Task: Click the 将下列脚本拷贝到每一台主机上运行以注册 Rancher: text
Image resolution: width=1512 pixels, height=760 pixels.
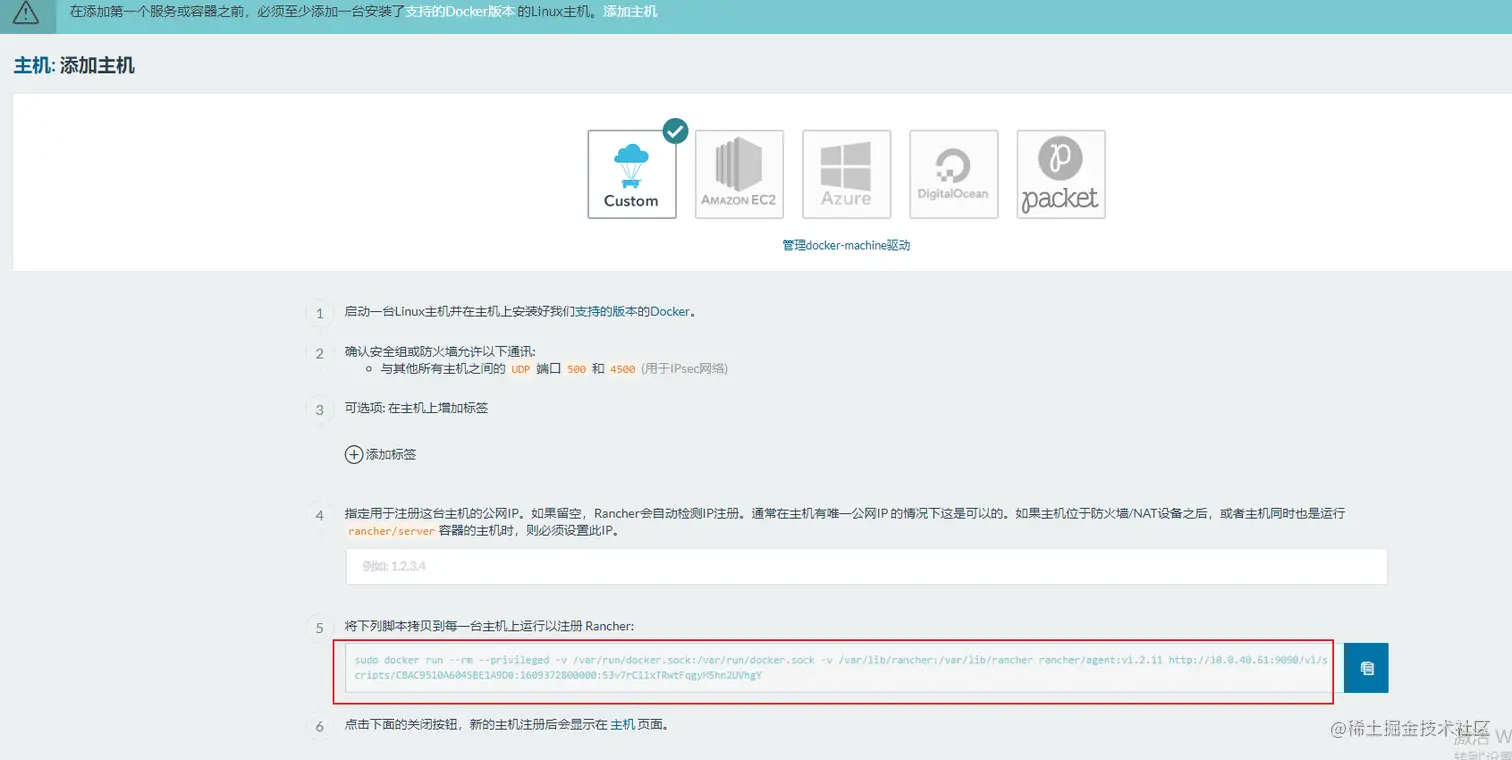Action: (x=489, y=626)
